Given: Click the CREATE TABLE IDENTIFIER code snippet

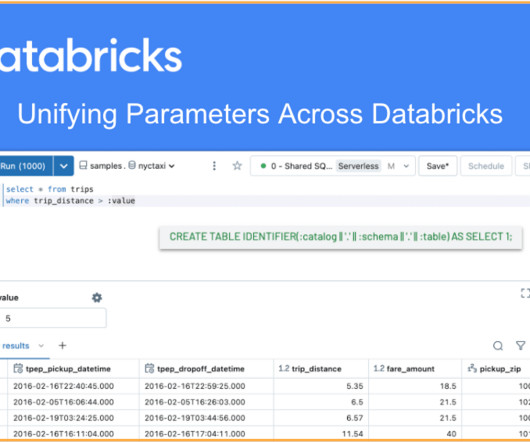Looking at the screenshot, I should pos(341,237).
